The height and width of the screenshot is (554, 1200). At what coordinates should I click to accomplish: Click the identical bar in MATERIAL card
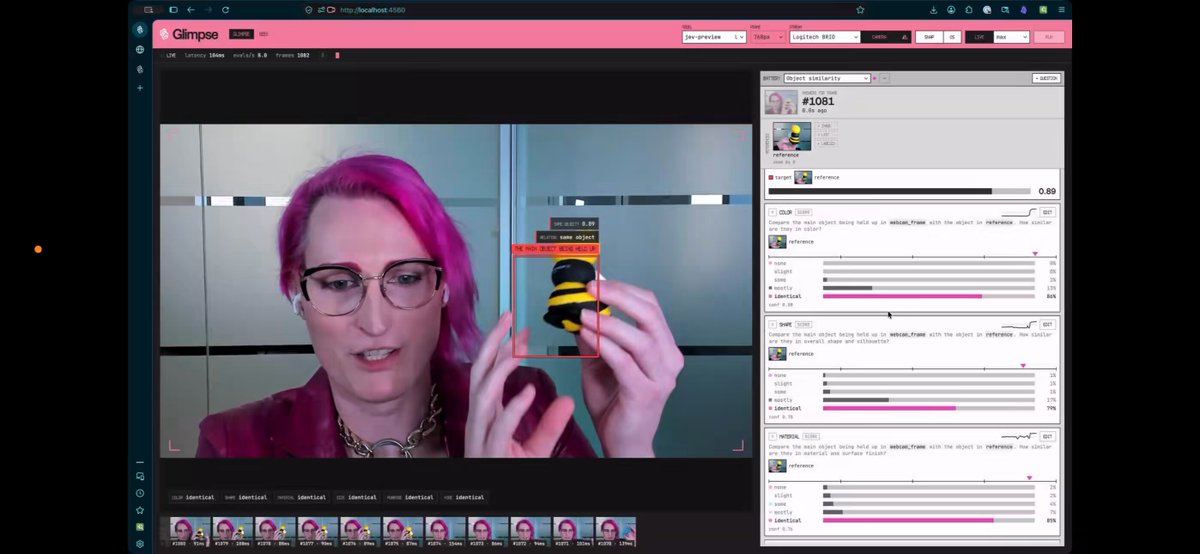(928, 521)
